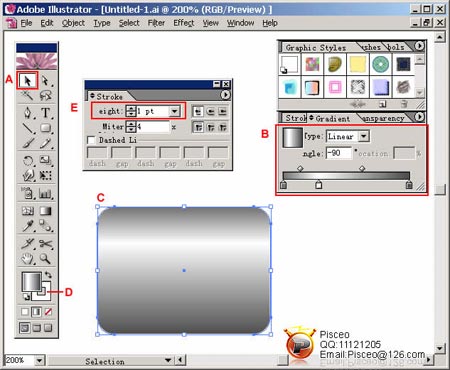450x370 pixels.
Task: Select the Eyedropper tool
Action: coord(27,226)
